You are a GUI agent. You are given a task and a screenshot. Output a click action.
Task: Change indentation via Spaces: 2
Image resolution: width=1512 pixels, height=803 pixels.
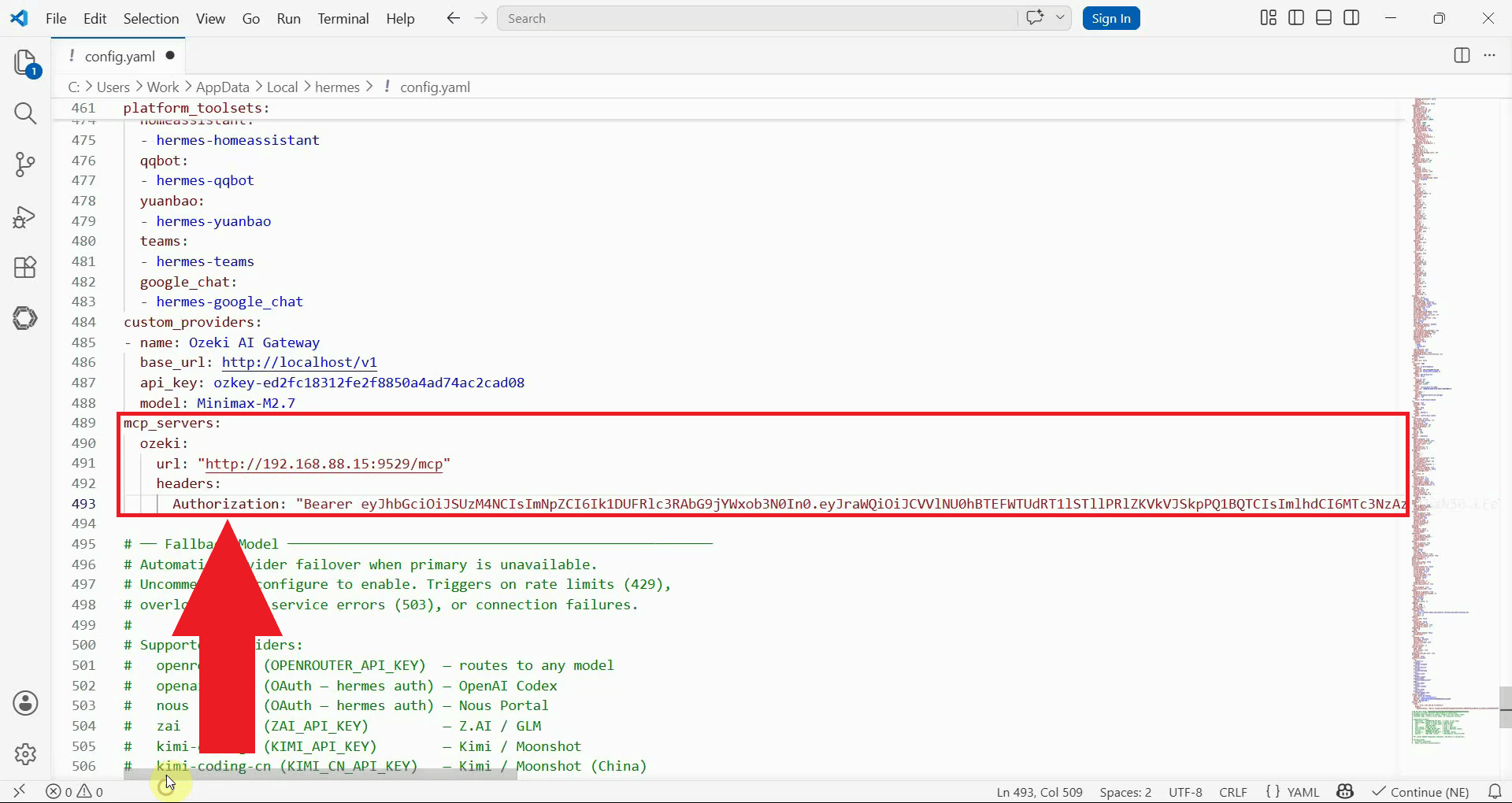tap(1125, 792)
